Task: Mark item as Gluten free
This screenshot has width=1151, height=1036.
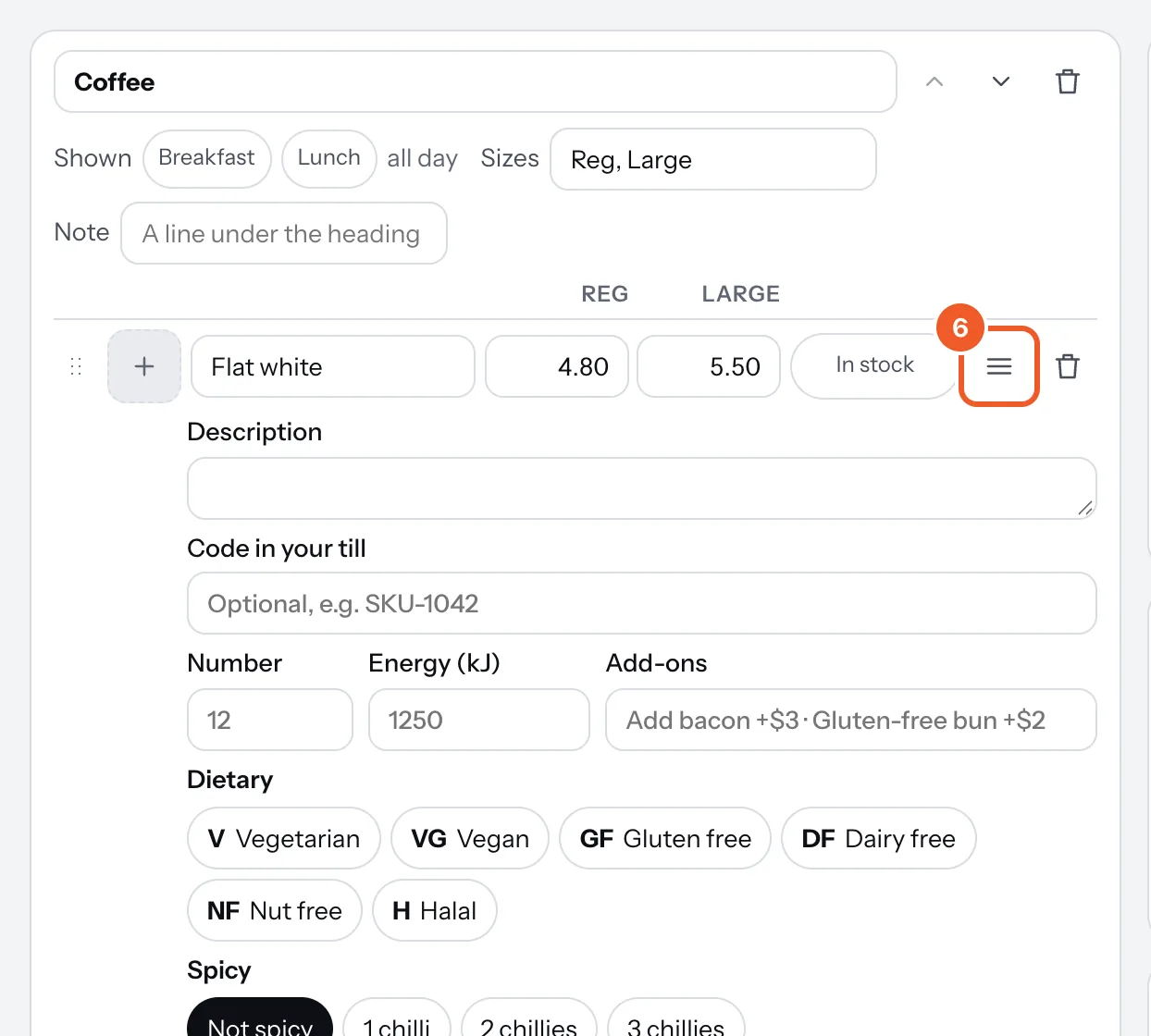Action: click(665, 838)
